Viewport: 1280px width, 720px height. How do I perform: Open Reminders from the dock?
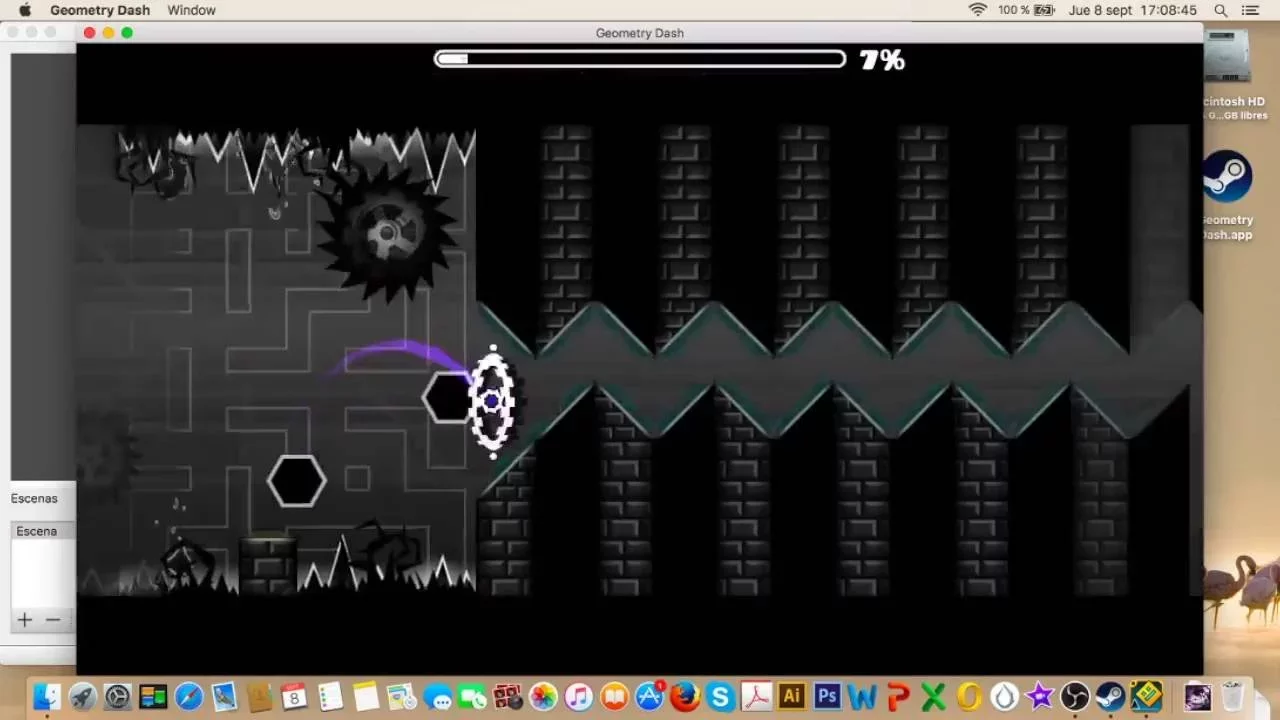330,696
